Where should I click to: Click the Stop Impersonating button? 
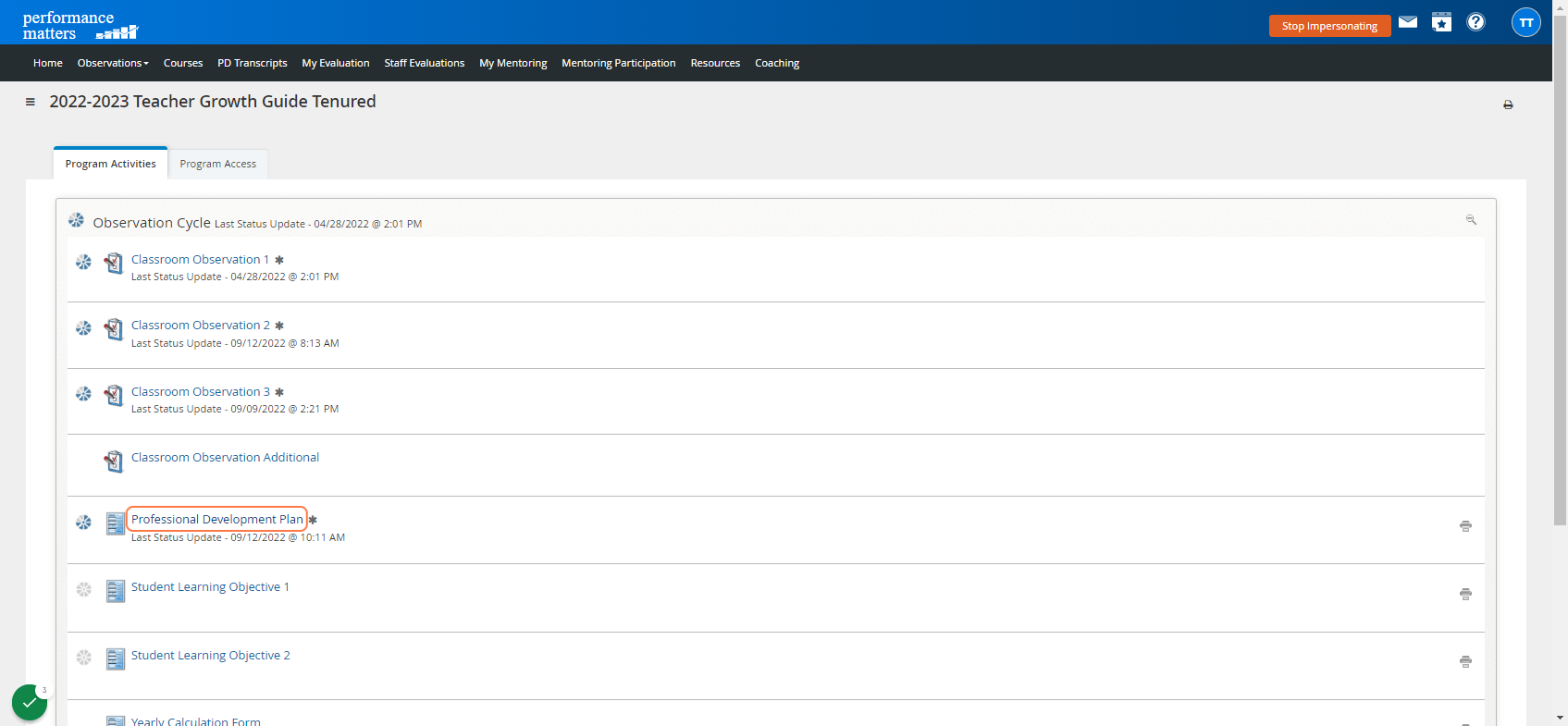pyautogui.click(x=1330, y=26)
